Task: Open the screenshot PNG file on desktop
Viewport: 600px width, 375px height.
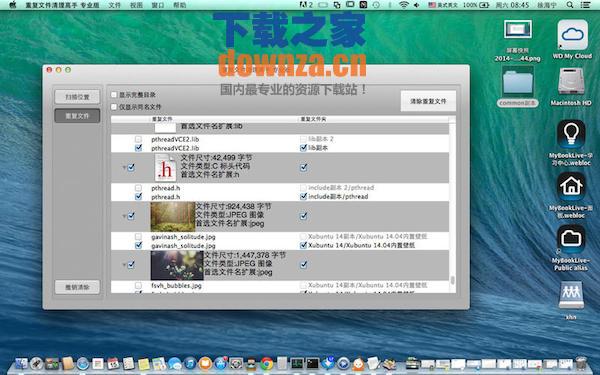Action: coord(517,30)
